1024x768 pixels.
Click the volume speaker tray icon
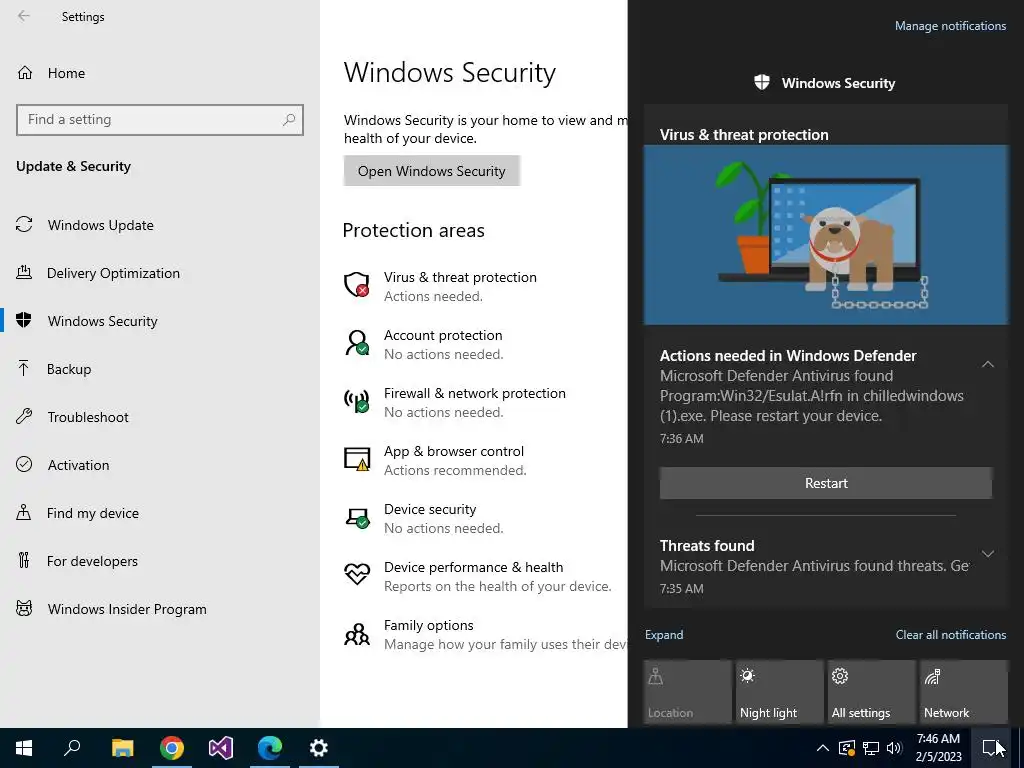(x=894, y=748)
